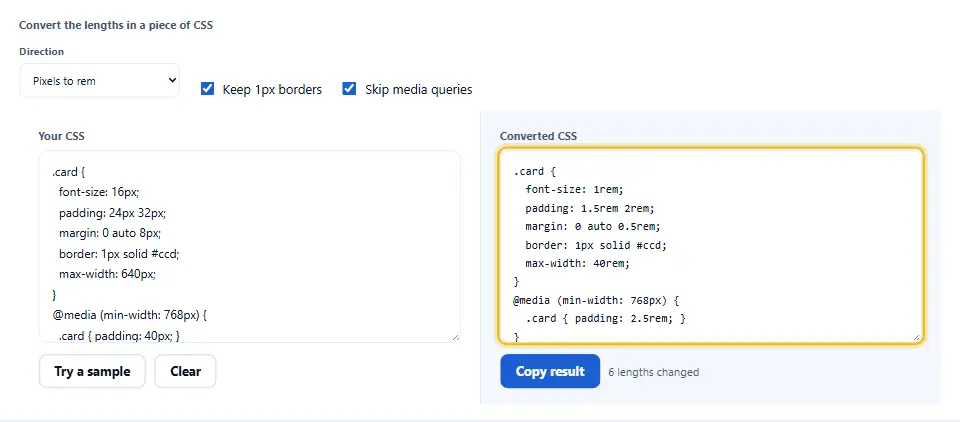Click the 'Direction' label
Image resolution: width=960 pixels, height=422 pixels.
point(42,51)
